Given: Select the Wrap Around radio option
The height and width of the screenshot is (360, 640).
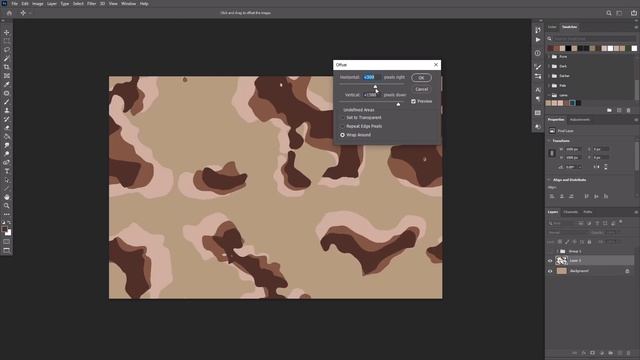Looking at the screenshot, I should pyautogui.click(x=342, y=135).
